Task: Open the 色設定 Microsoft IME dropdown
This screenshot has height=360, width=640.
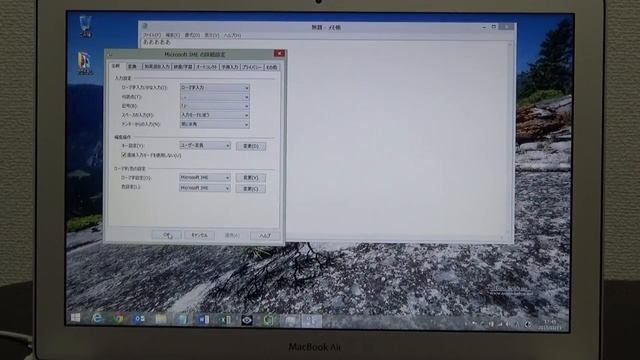Action: pos(205,188)
